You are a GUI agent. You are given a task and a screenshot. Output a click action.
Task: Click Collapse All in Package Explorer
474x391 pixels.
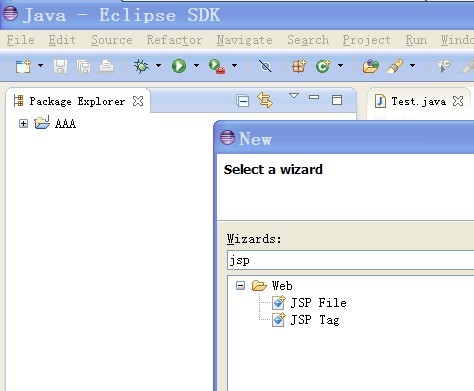click(x=242, y=100)
